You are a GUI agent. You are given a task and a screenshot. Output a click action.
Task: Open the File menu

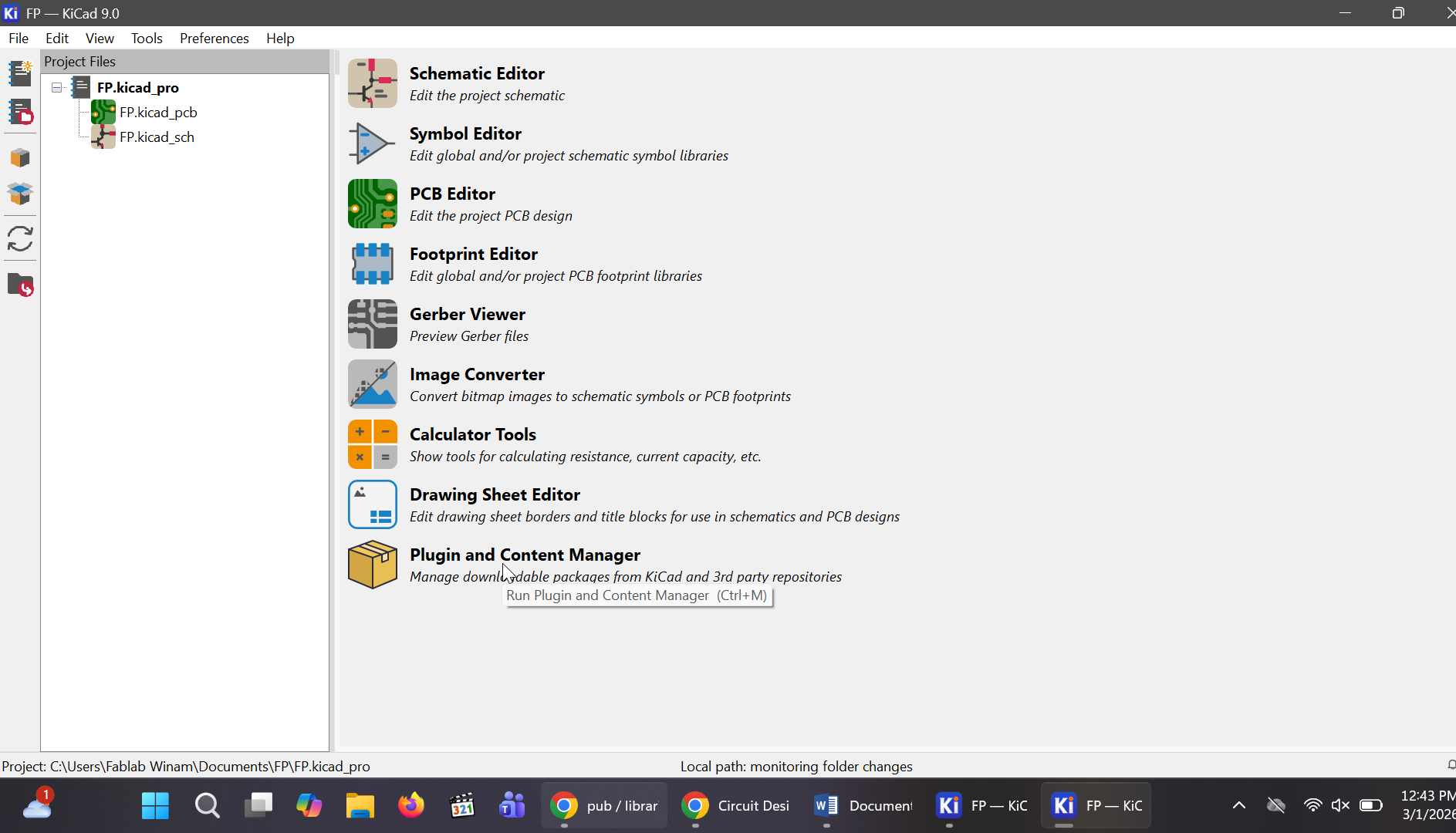[19, 38]
